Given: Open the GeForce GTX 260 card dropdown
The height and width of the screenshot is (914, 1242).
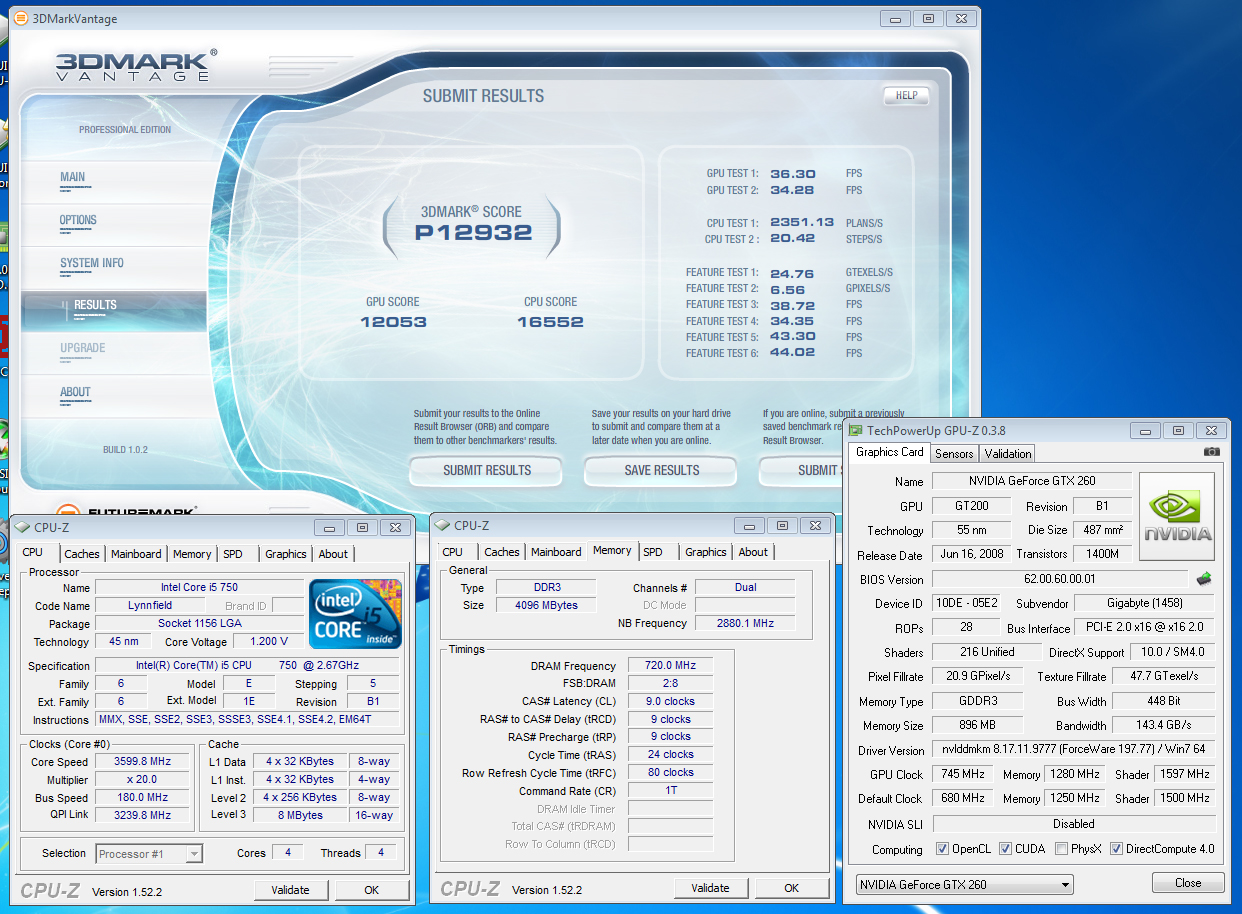Looking at the screenshot, I should (965, 884).
